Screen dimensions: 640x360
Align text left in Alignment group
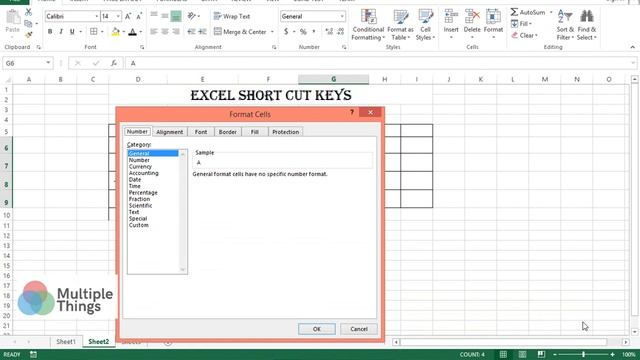pyautogui.click(x=153, y=31)
